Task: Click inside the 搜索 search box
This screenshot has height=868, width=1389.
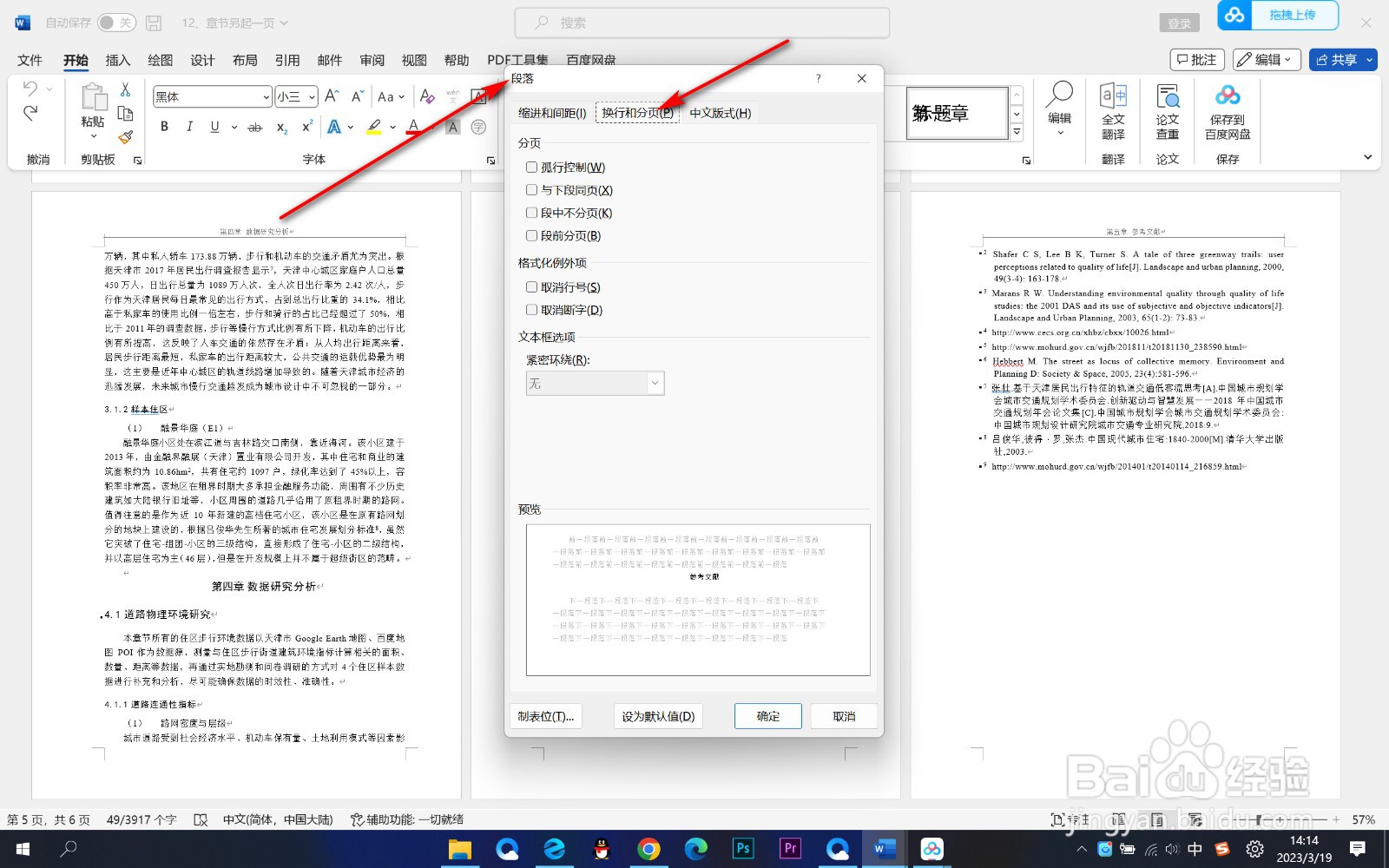Action: [x=703, y=23]
